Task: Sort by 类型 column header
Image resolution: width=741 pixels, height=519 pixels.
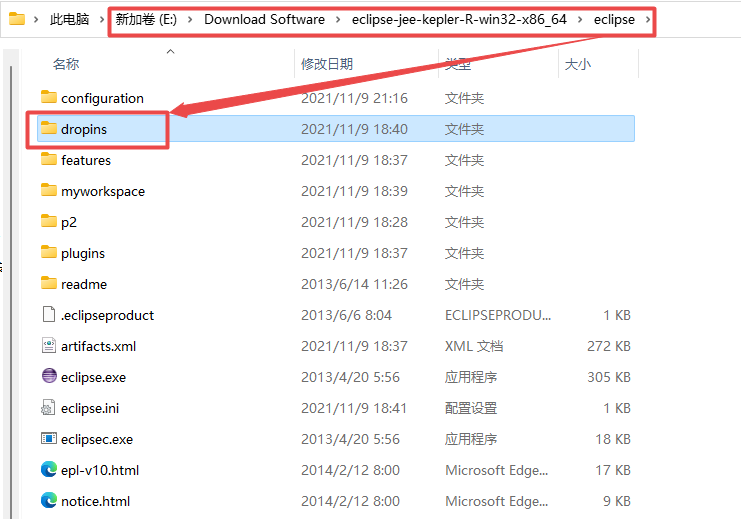Action: 458,64
